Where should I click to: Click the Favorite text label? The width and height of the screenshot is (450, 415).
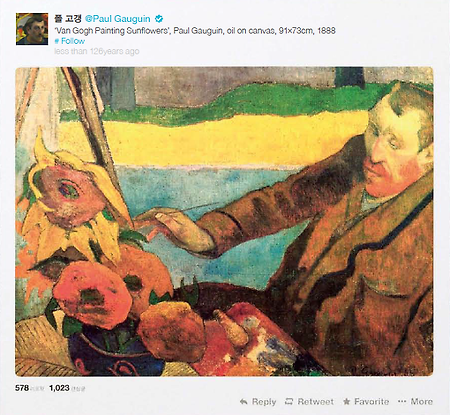[371, 402]
